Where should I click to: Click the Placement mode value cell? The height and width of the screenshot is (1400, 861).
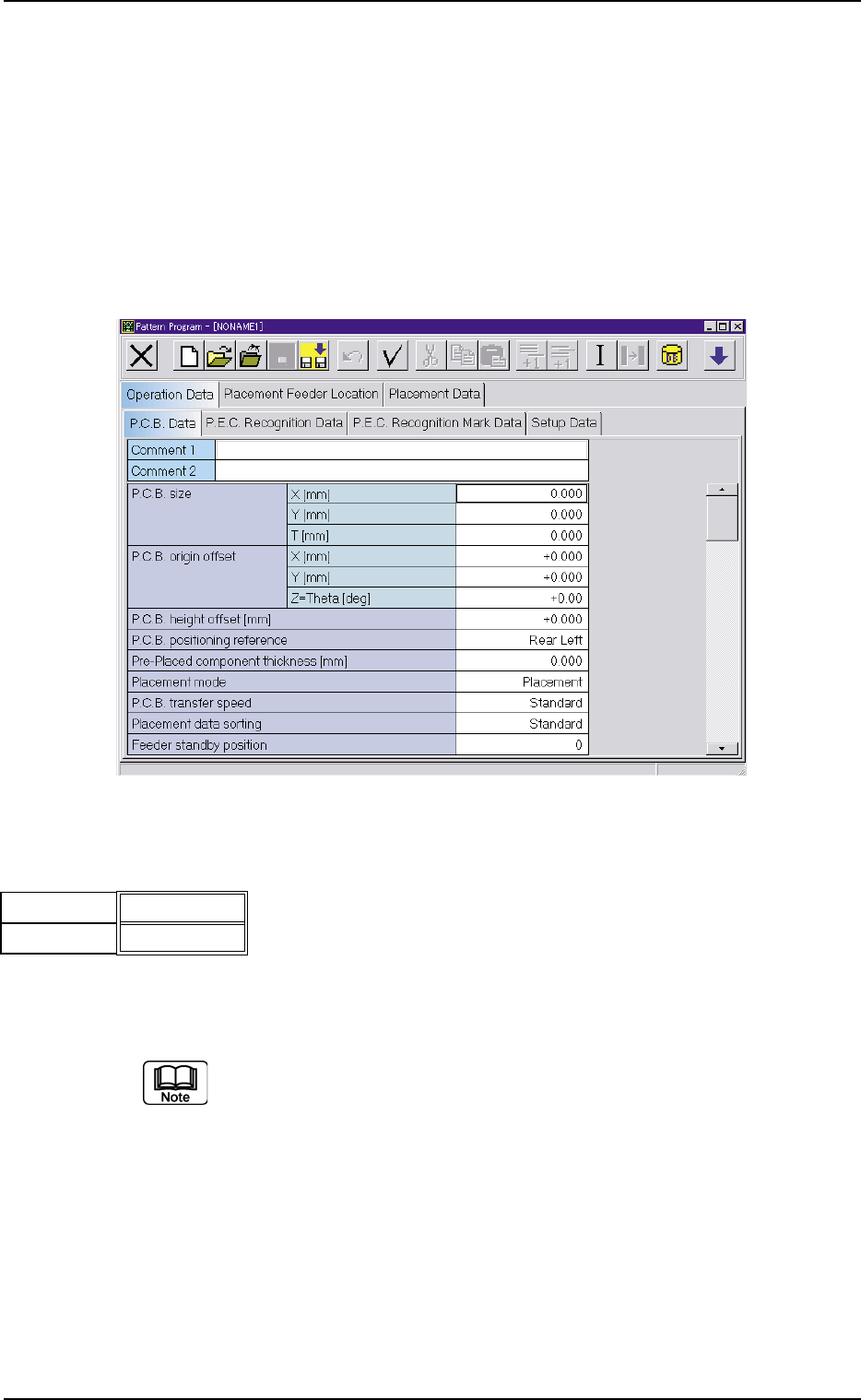[522, 682]
